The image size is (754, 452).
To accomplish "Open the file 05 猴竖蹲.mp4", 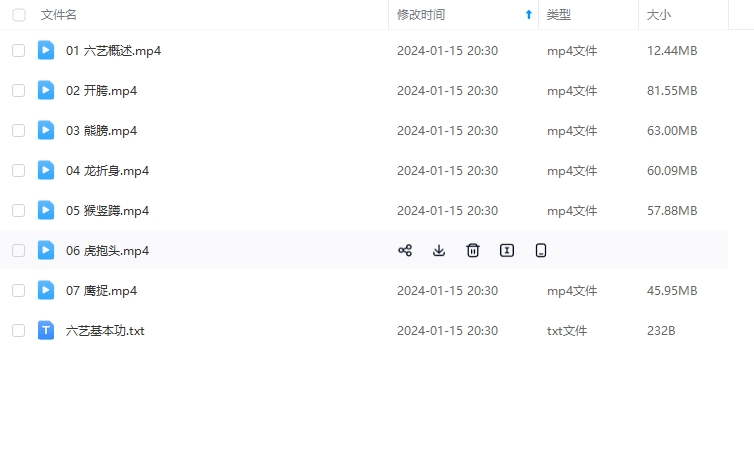I will (108, 211).
